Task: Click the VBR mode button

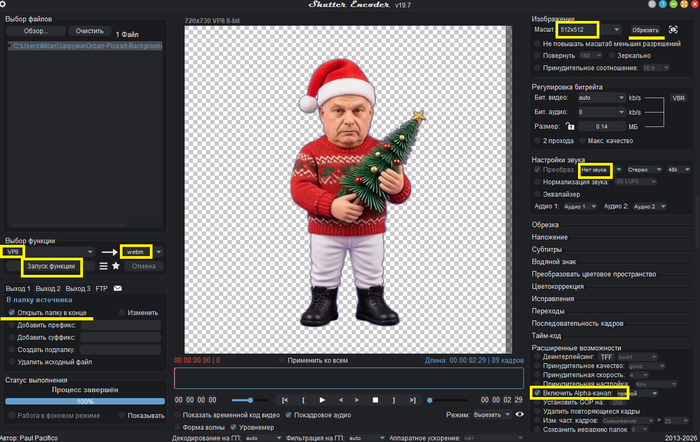Action: 679,98
